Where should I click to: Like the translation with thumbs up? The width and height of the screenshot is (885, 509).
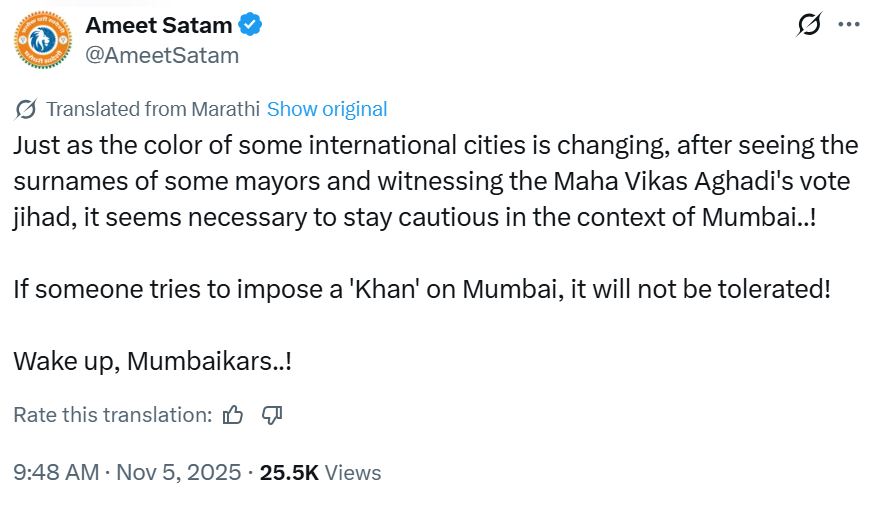point(233,415)
